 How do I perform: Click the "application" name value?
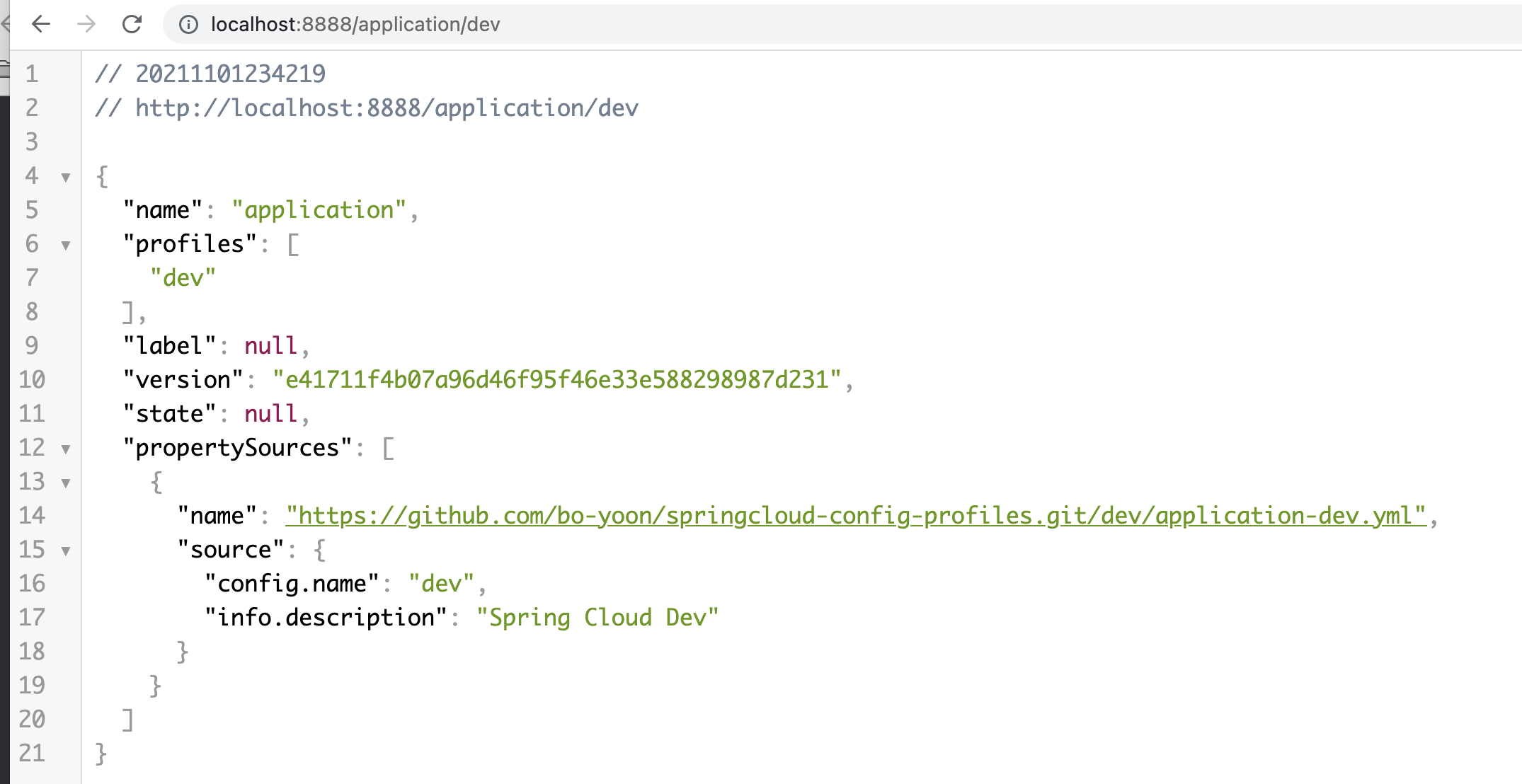click(319, 209)
